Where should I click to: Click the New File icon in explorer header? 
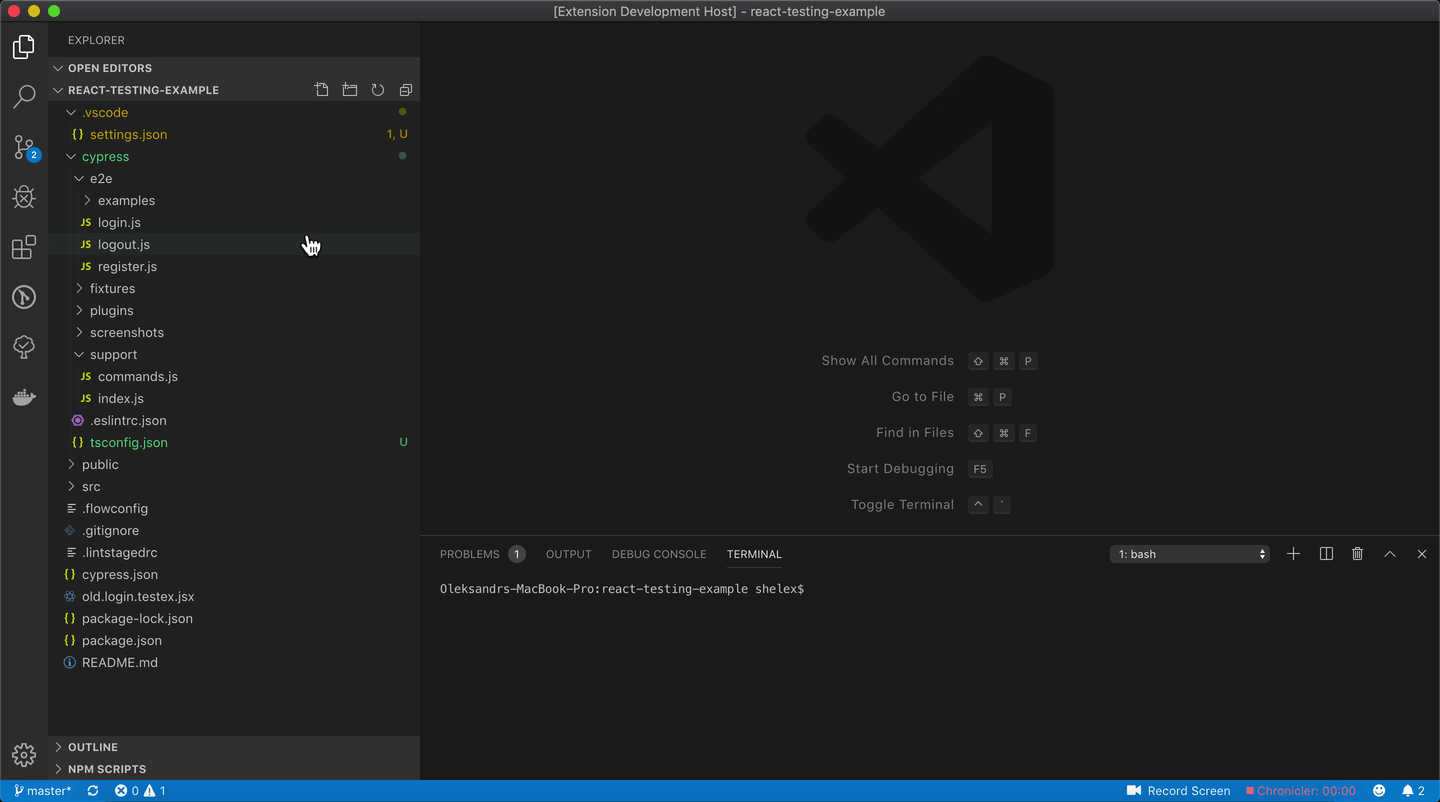321,90
